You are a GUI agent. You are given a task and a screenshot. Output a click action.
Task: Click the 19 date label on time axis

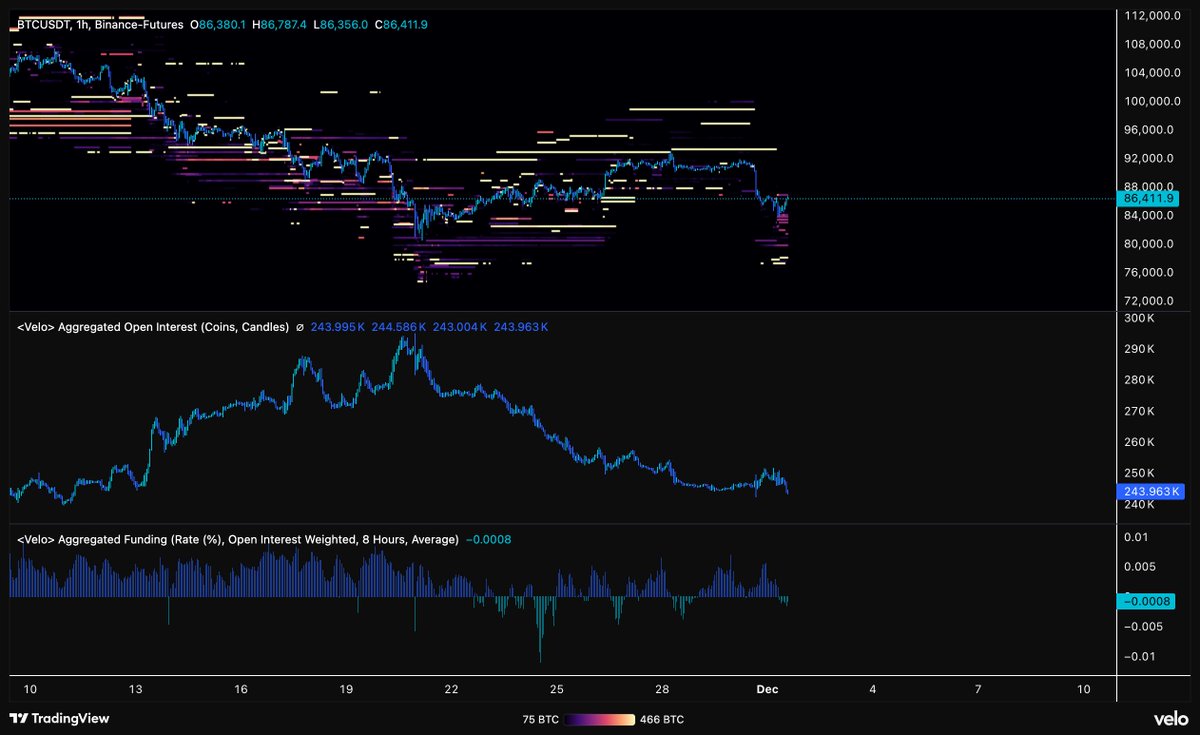(x=346, y=689)
